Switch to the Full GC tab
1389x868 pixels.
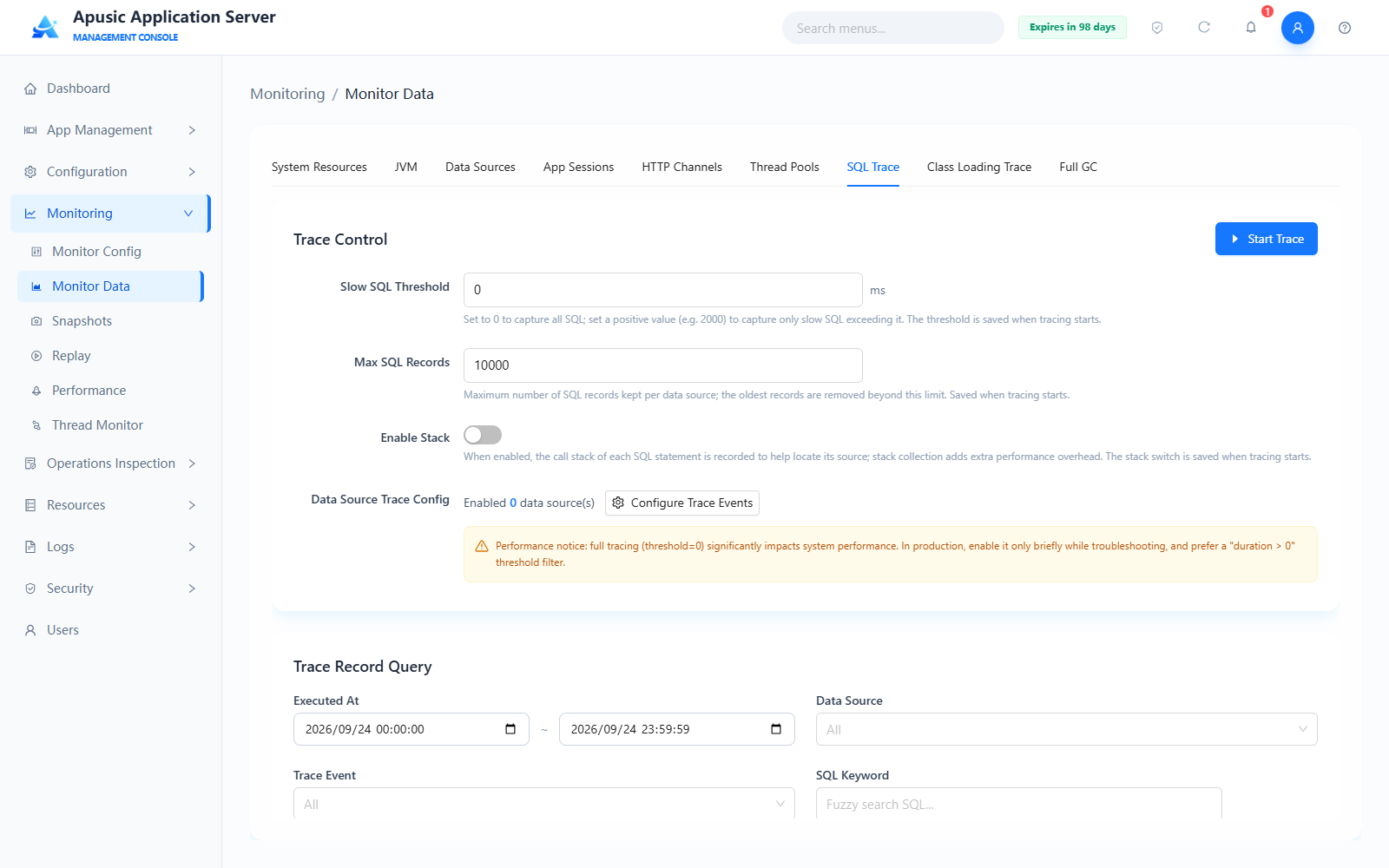1078,167
